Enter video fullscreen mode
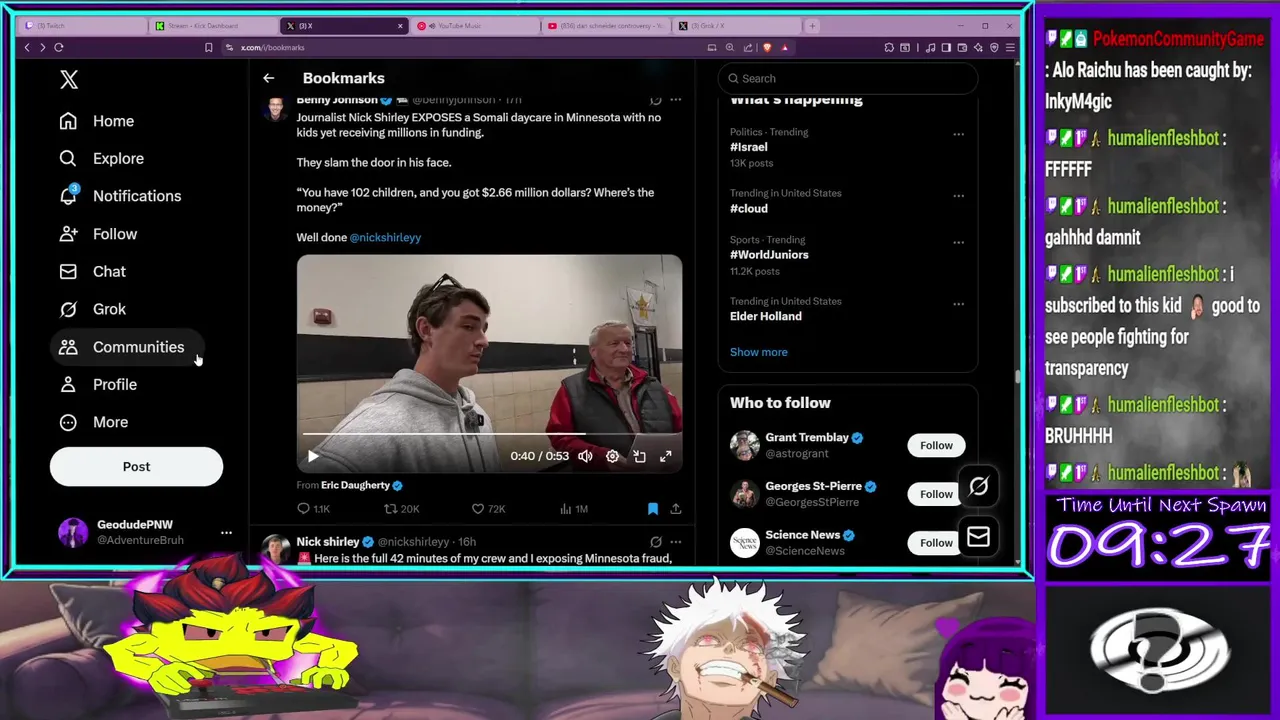Image resolution: width=1280 pixels, height=720 pixels. pos(666,456)
